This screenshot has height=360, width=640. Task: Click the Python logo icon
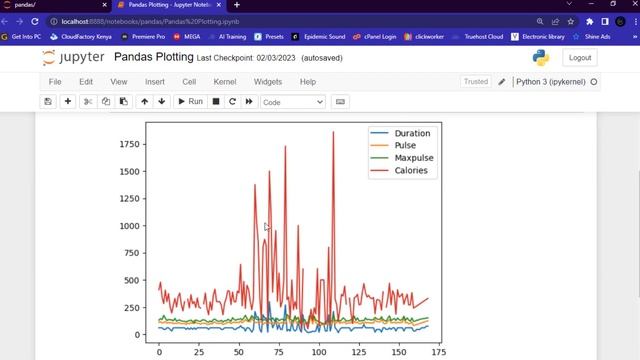[541, 58]
